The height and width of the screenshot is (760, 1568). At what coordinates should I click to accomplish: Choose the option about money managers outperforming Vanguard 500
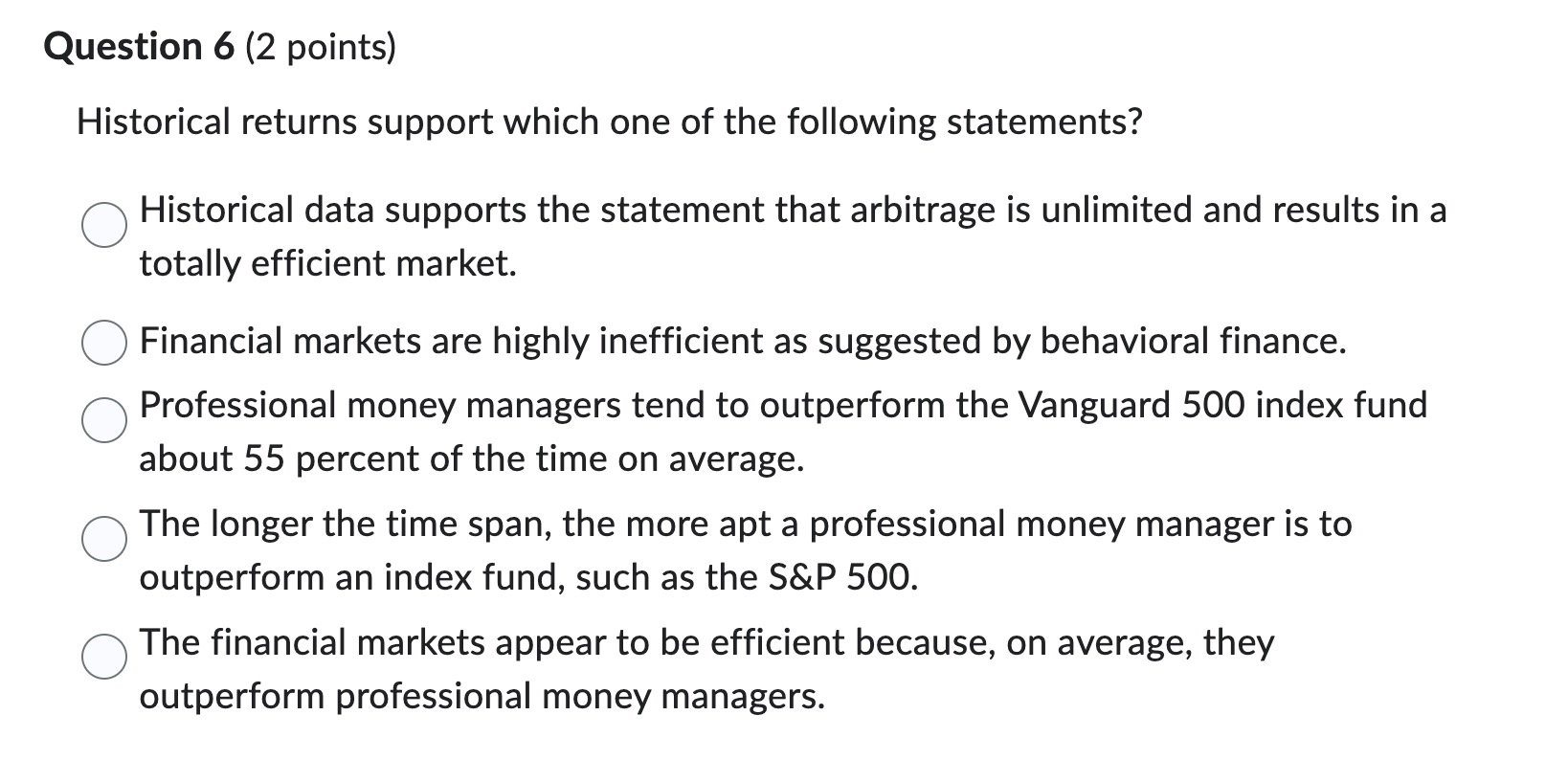coord(103,421)
